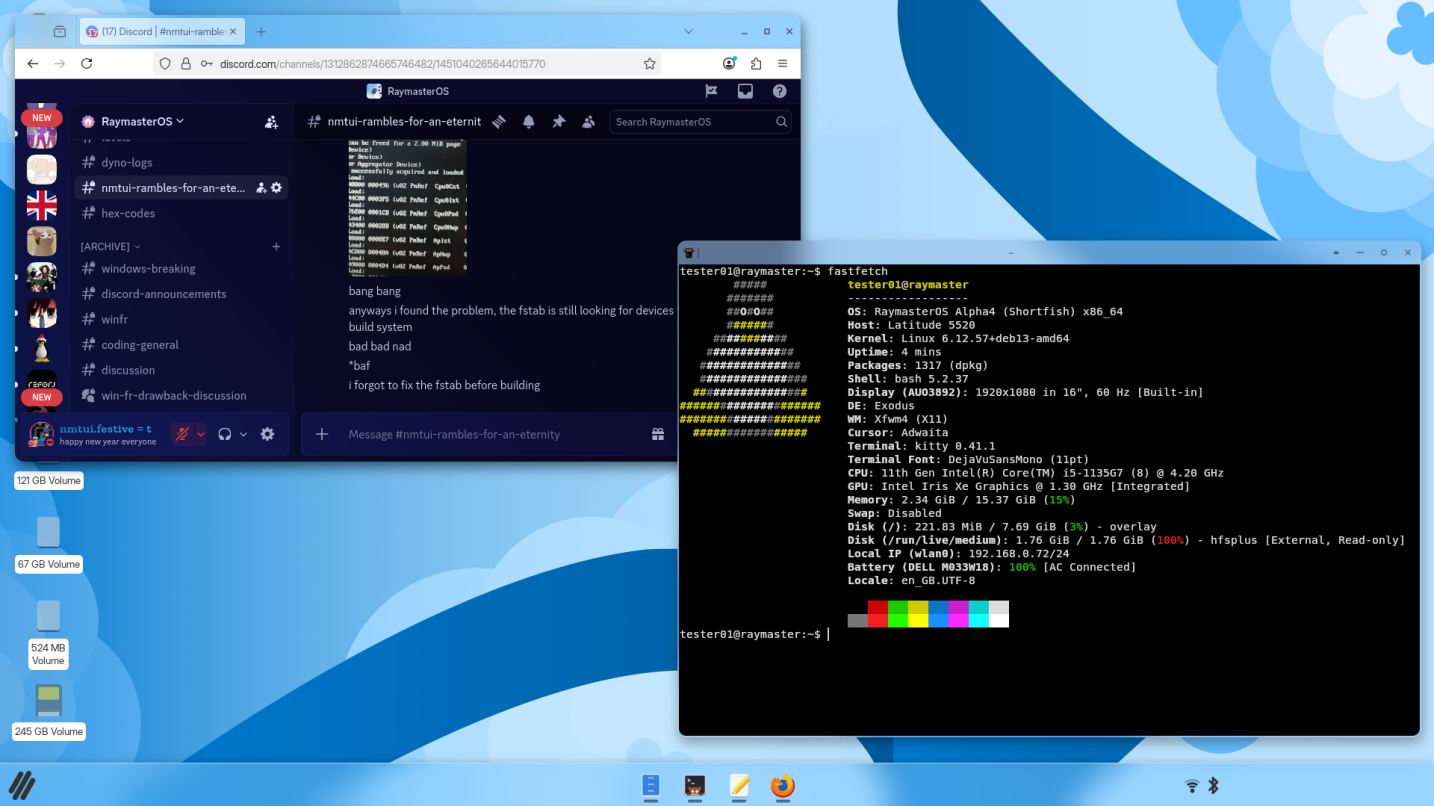The width and height of the screenshot is (1434, 806).
Task: Open nmtui.festive user profile panel
Action: click(x=93, y=434)
